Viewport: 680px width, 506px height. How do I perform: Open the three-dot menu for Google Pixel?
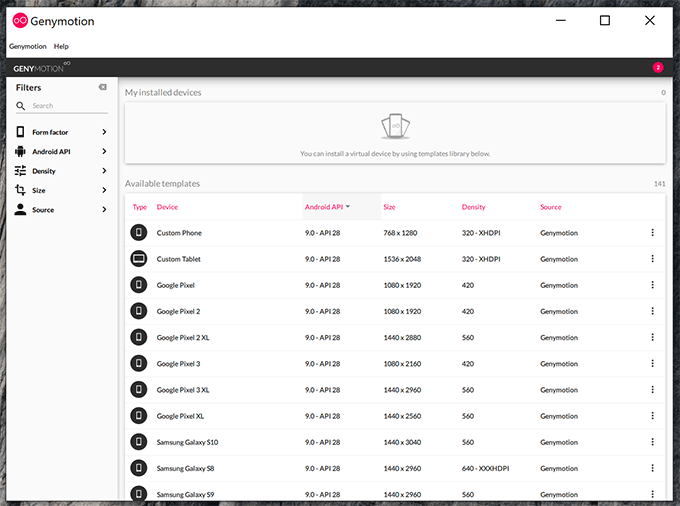[x=652, y=285]
